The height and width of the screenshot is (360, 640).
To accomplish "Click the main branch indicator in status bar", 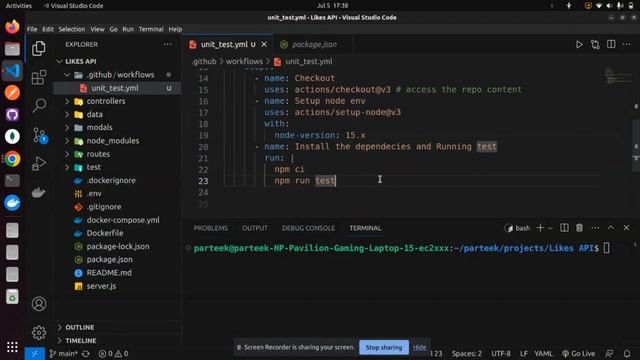I will 63,353.
